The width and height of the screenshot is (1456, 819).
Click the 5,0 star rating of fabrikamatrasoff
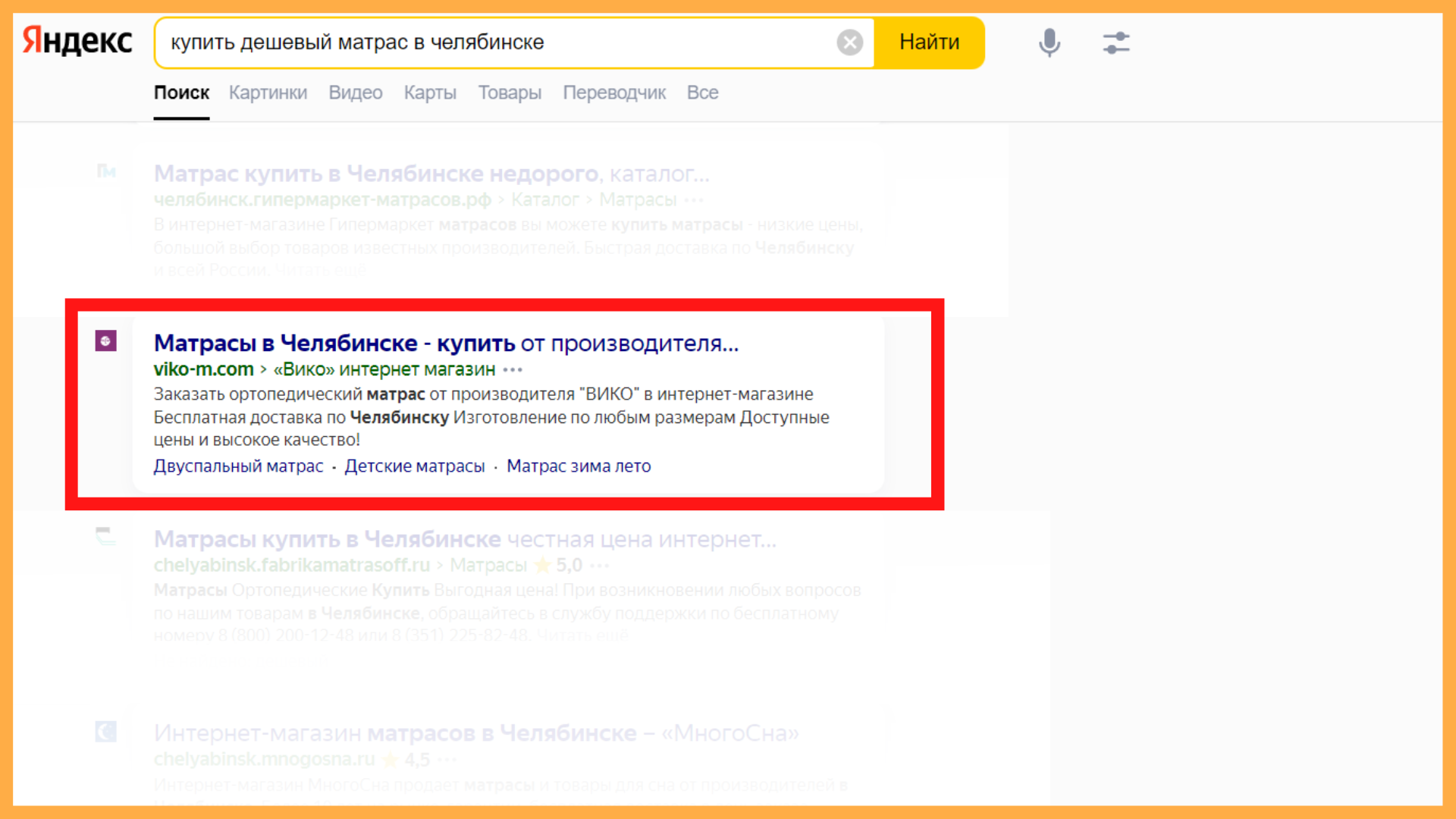[558, 565]
